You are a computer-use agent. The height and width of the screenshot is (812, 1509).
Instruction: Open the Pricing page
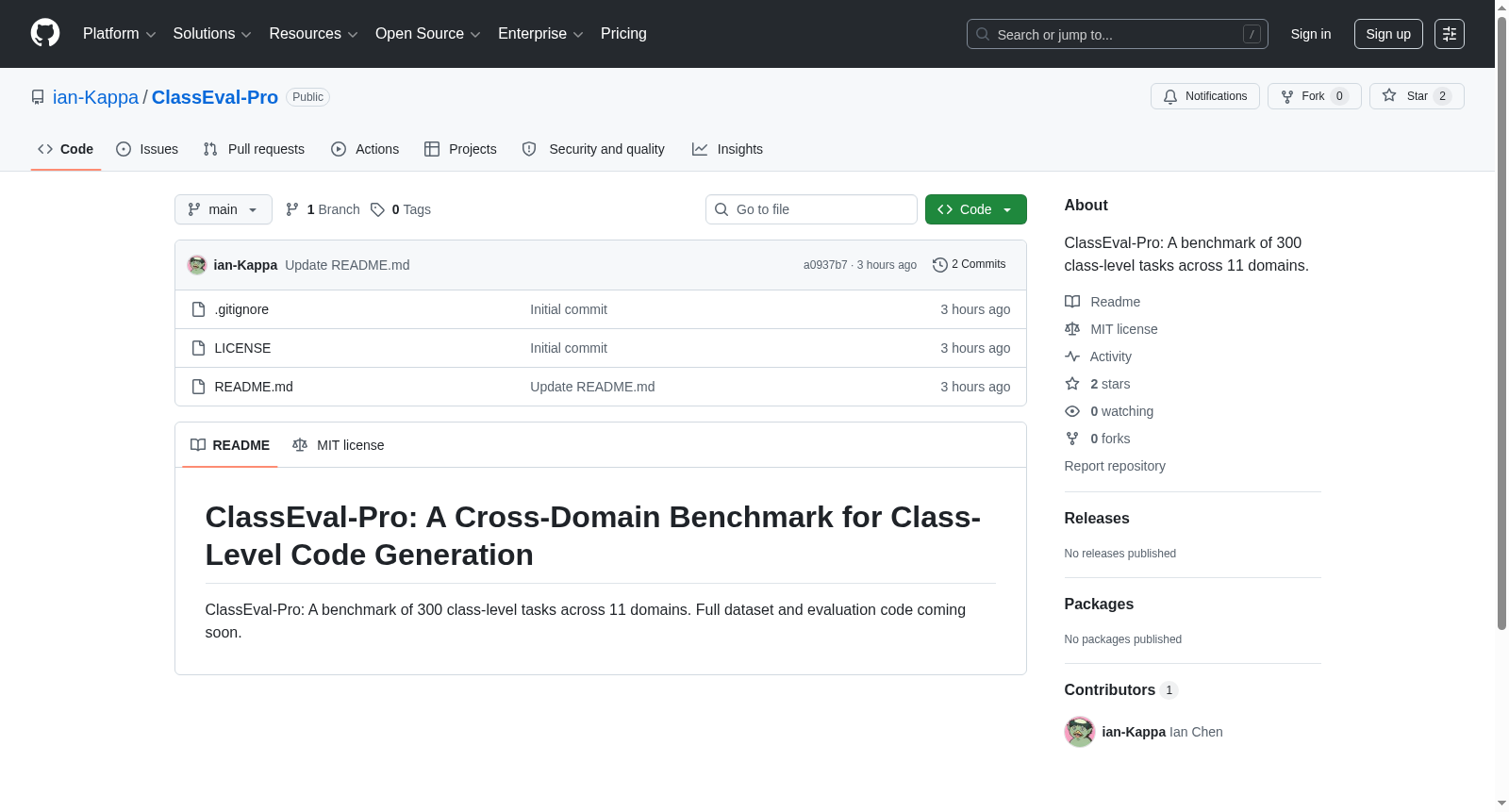click(623, 34)
